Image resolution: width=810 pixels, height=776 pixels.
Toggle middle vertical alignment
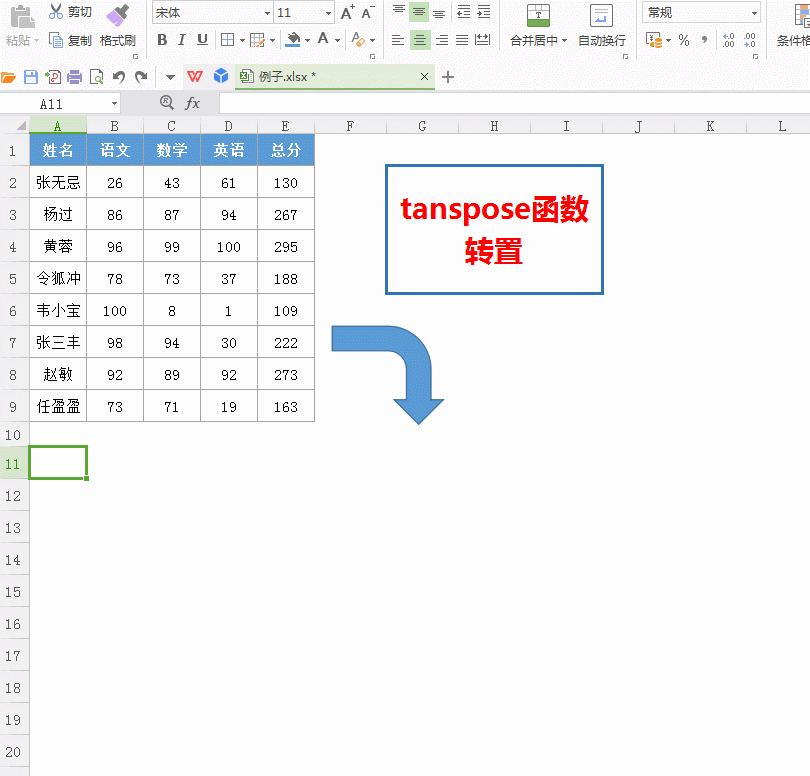tap(419, 11)
